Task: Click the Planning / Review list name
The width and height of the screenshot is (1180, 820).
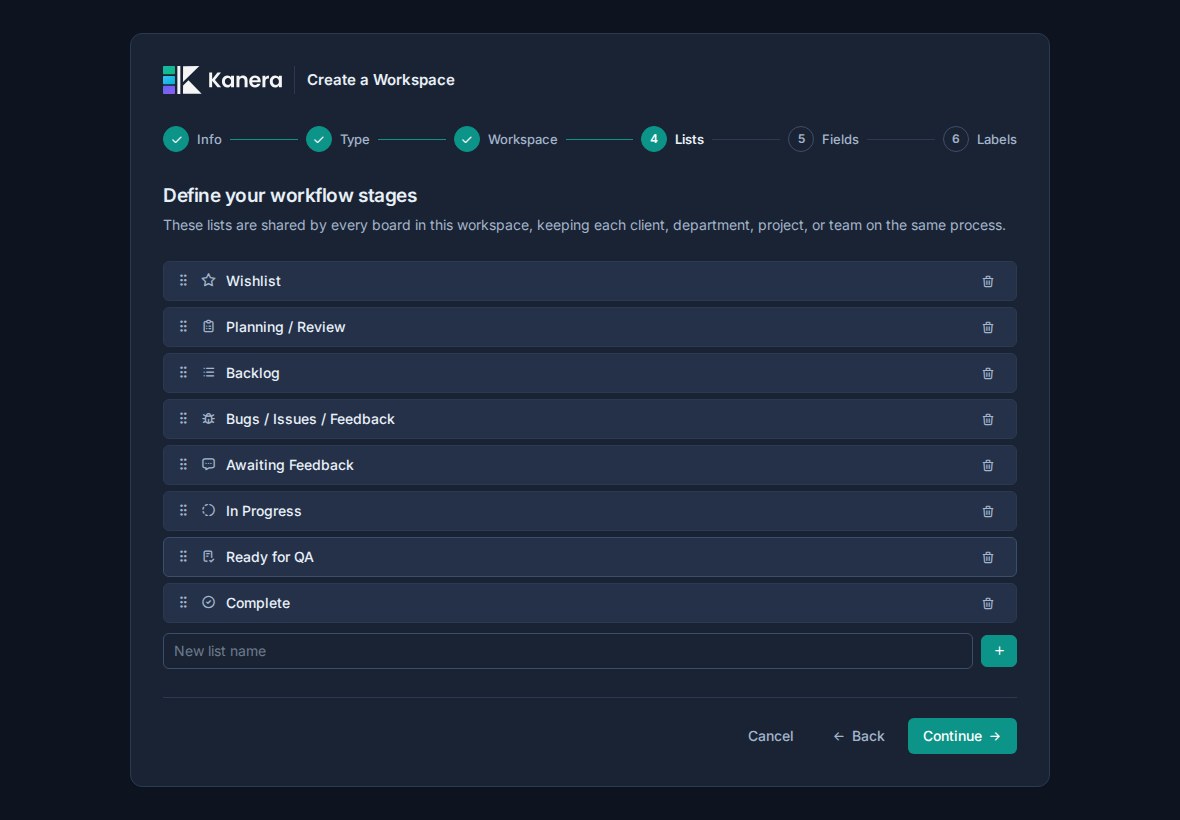Action: (285, 326)
